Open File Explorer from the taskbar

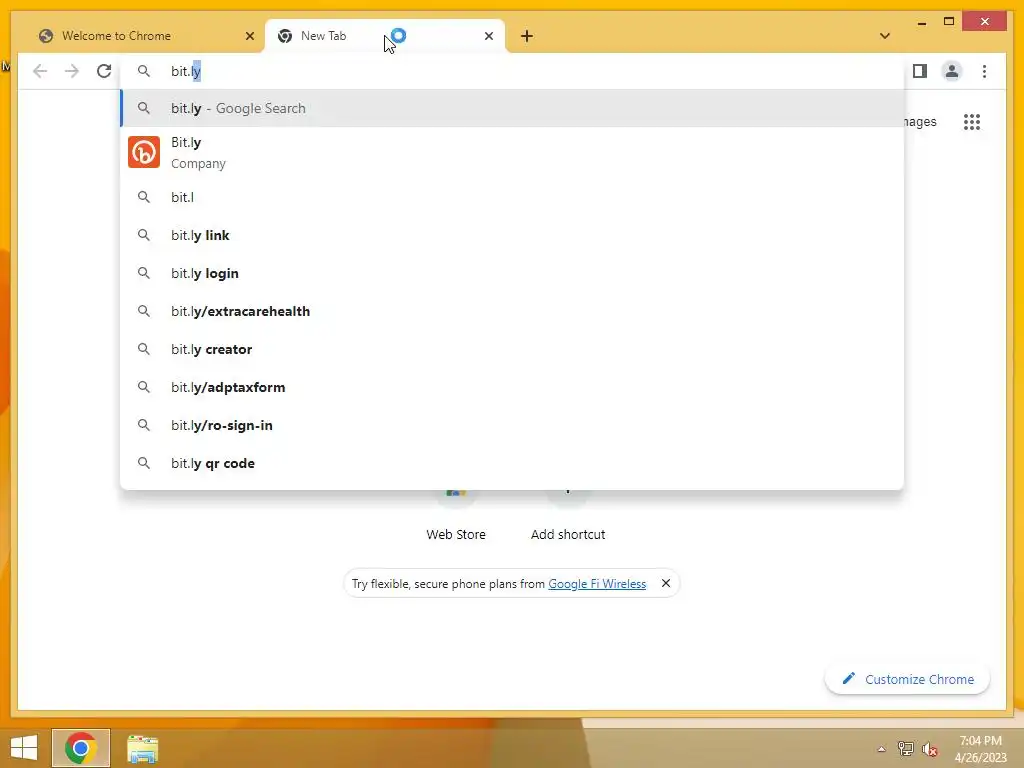tap(142, 749)
